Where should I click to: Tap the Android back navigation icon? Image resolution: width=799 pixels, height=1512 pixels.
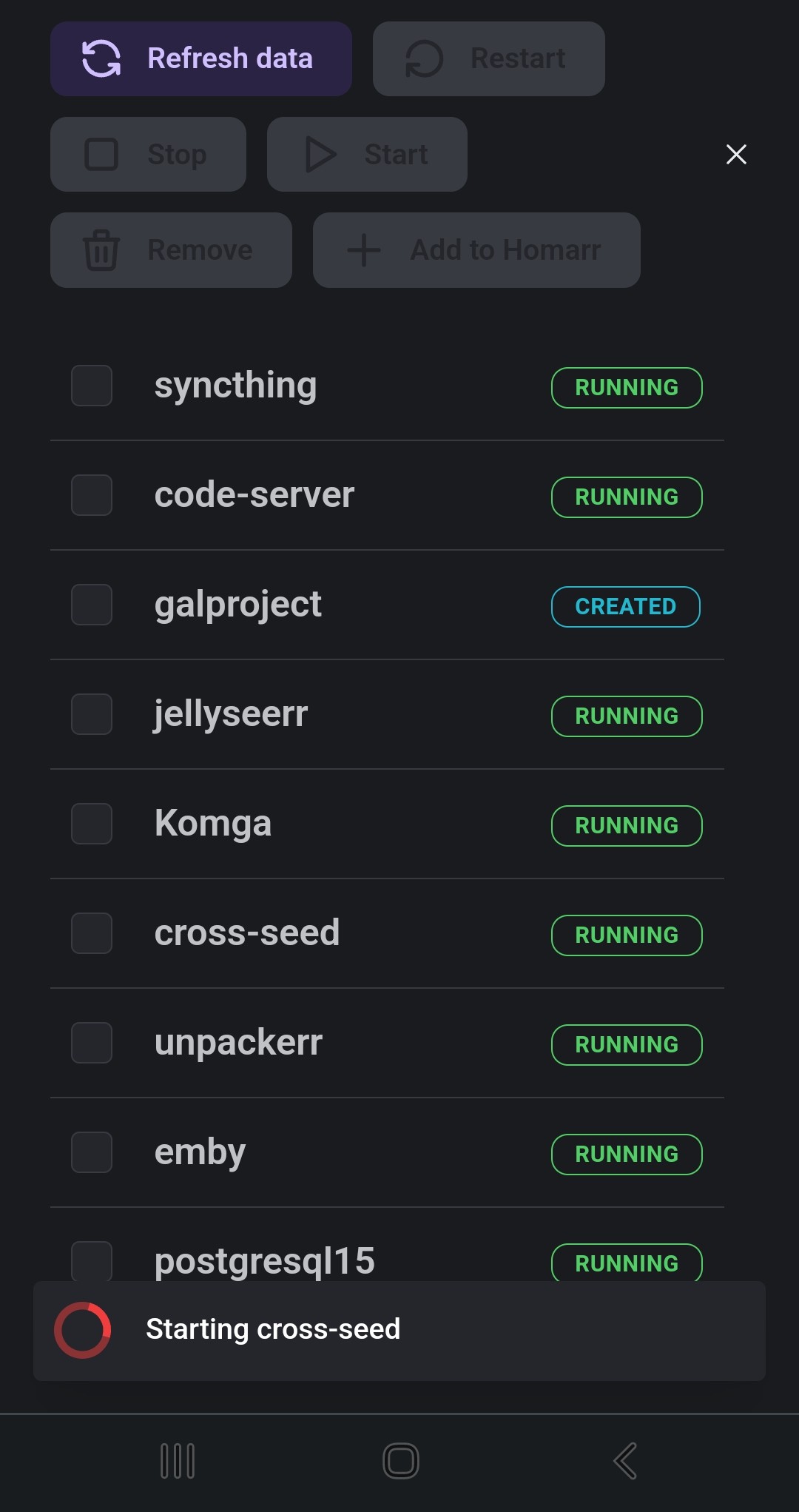(x=625, y=1461)
